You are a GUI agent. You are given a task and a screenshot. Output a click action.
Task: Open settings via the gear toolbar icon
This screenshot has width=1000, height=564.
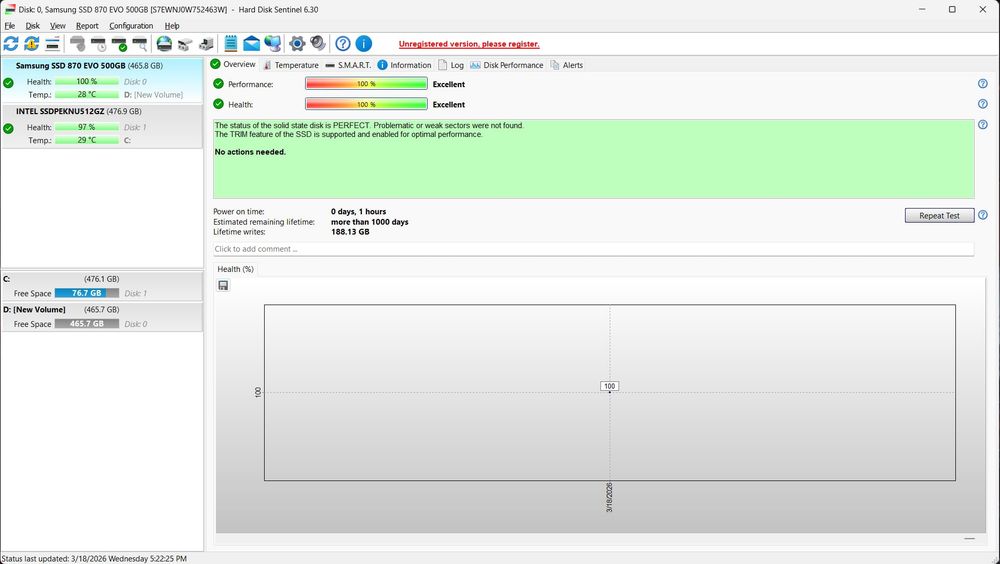click(x=297, y=43)
